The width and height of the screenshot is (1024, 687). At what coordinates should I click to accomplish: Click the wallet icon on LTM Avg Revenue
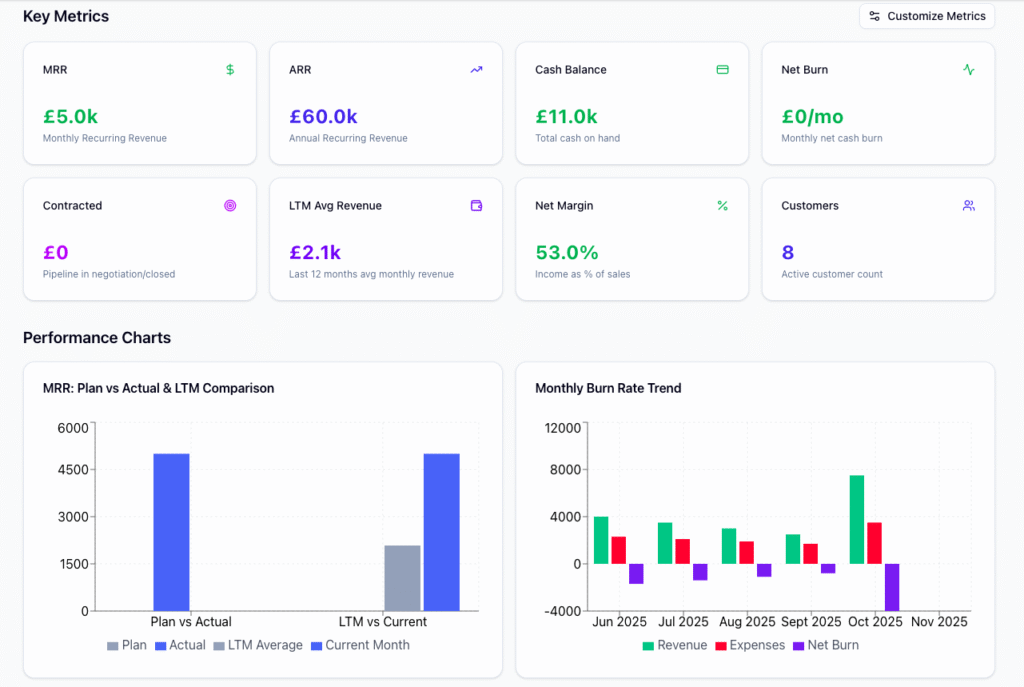pos(476,206)
